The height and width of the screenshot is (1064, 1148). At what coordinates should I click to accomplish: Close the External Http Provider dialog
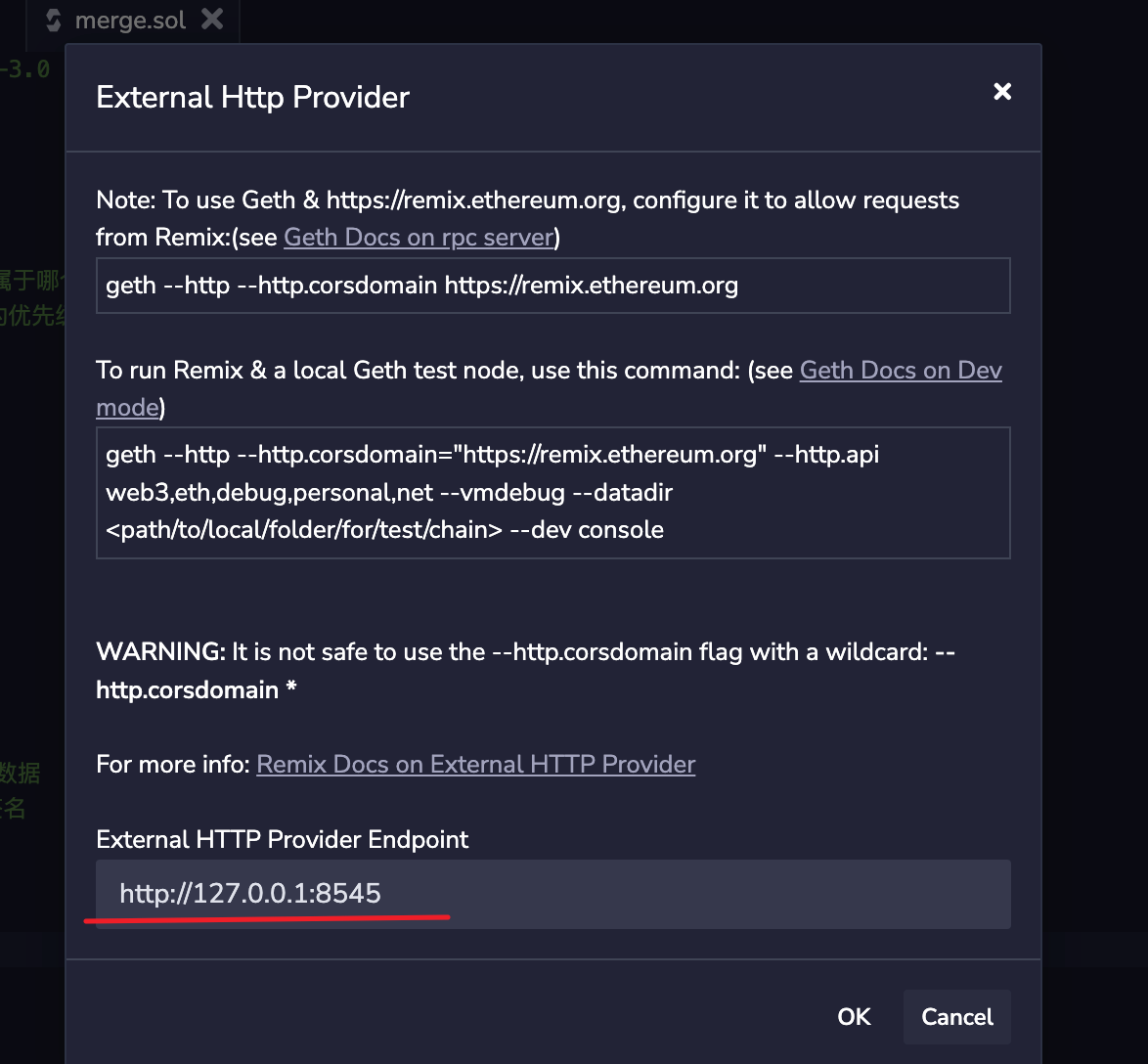point(1001,92)
